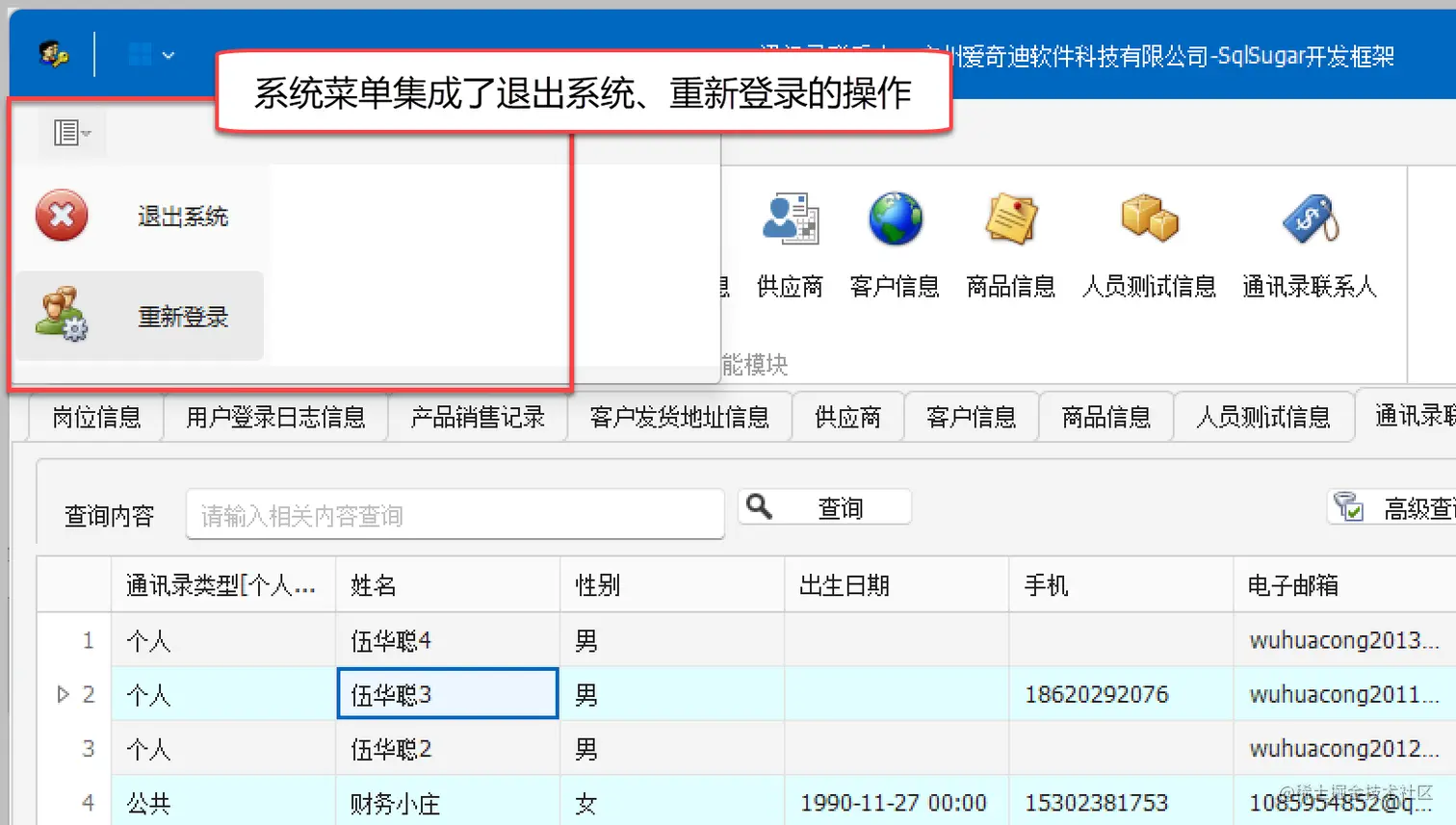Click the Re-login user gear icon
The width and height of the screenshot is (1456, 825).
point(62,314)
